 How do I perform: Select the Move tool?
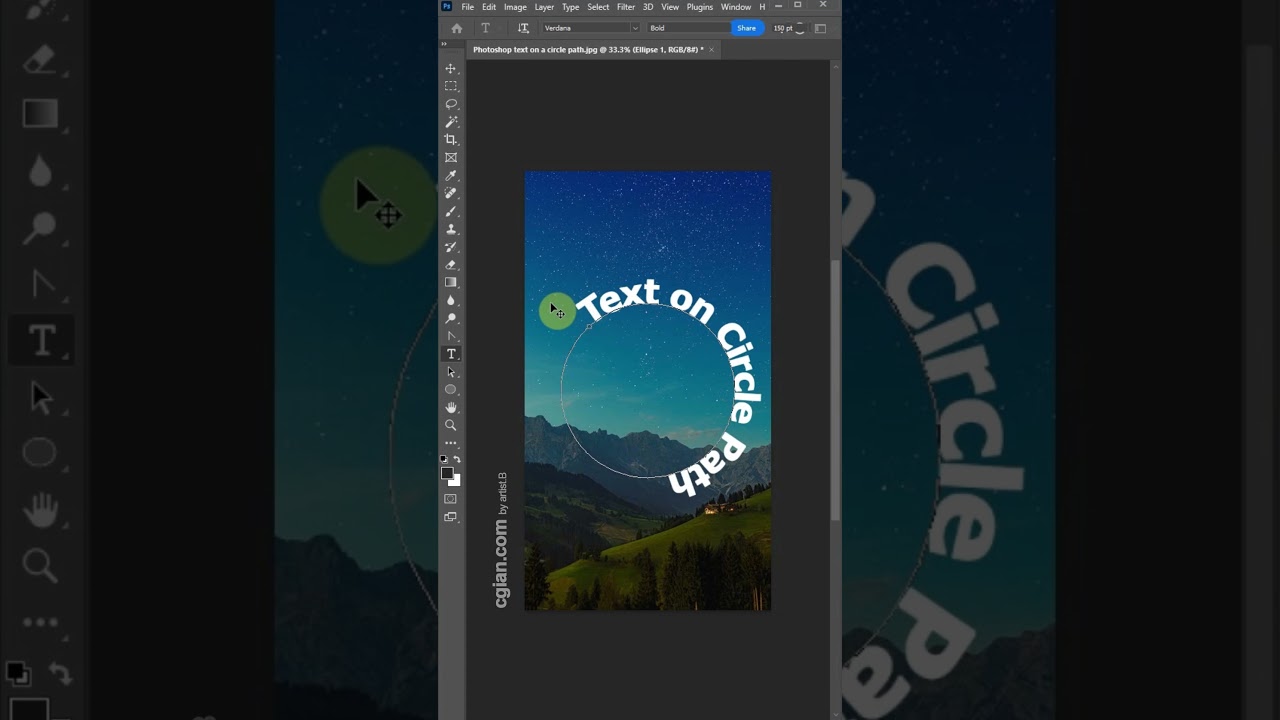(451, 68)
